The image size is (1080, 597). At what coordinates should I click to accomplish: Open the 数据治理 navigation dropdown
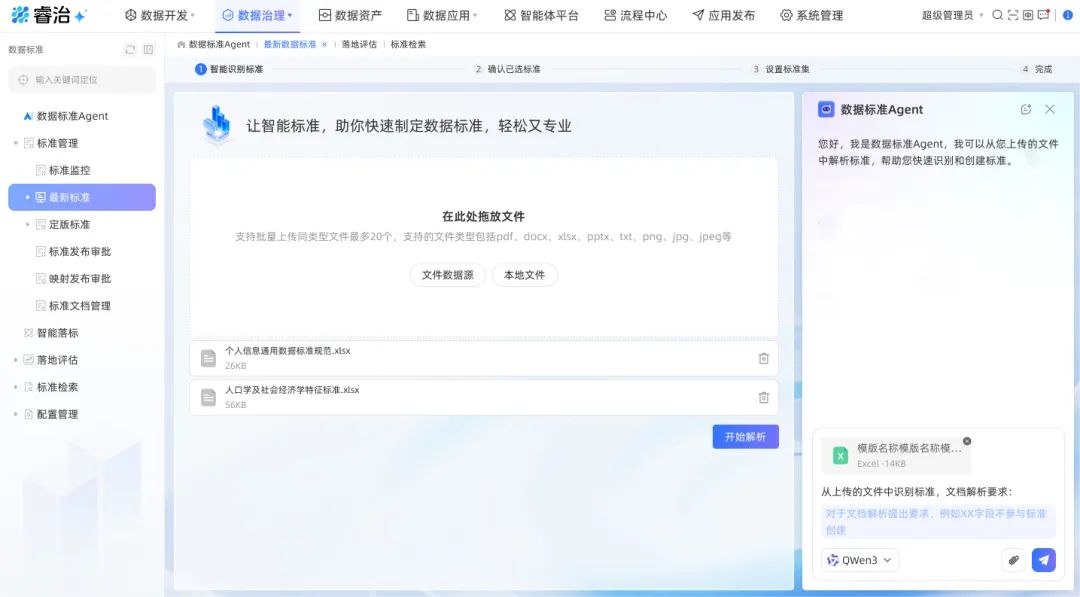[x=257, y=15]
